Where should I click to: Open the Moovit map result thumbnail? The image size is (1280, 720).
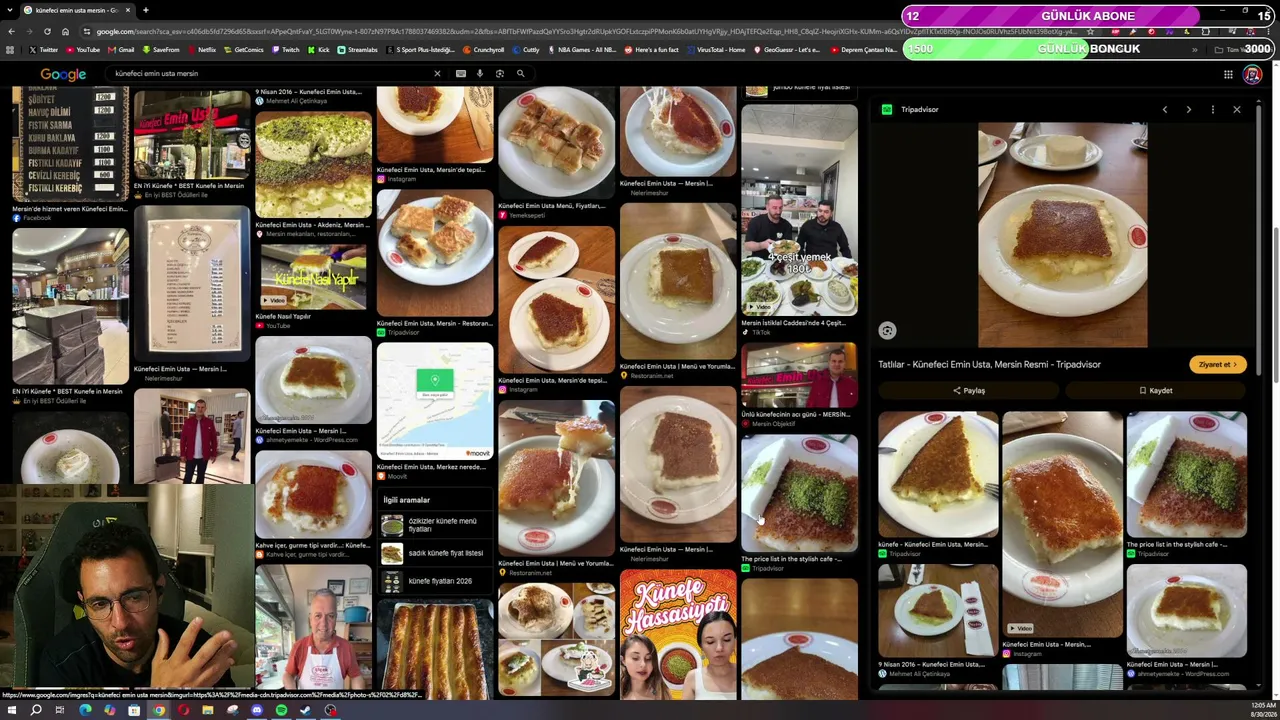click(435, 401)
